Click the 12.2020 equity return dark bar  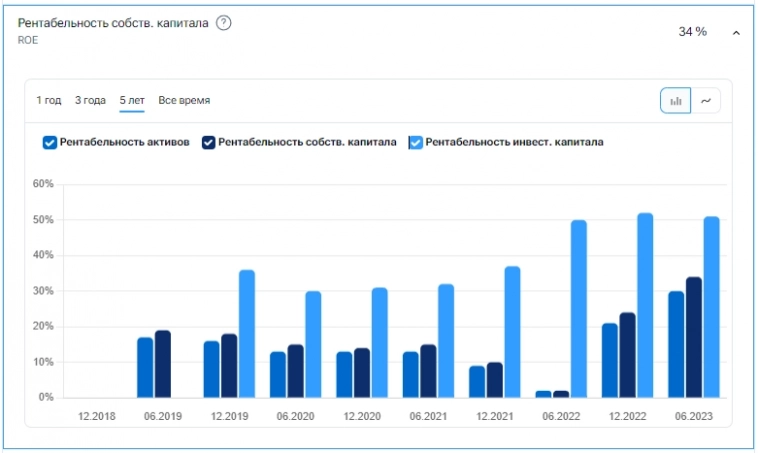click(362, 373)
